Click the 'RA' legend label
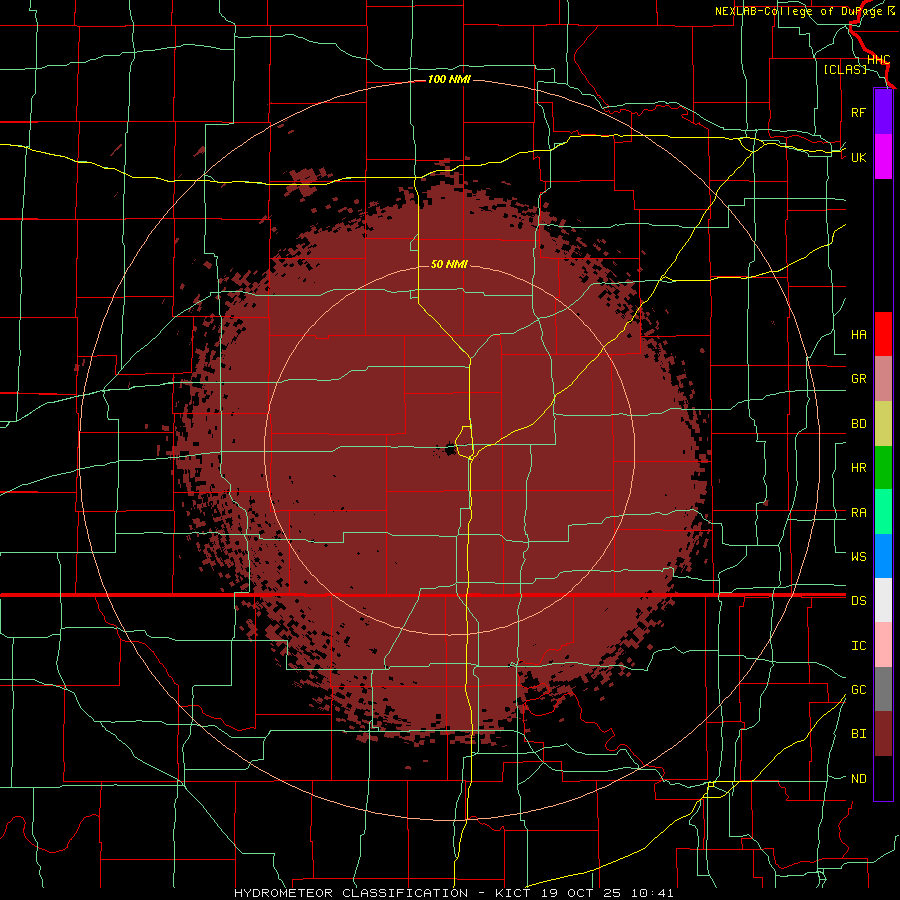 (x=858, y=513)
